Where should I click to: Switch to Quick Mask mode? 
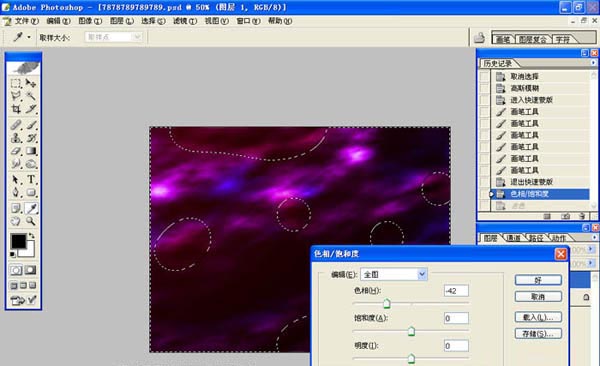[x=31, y=270]
